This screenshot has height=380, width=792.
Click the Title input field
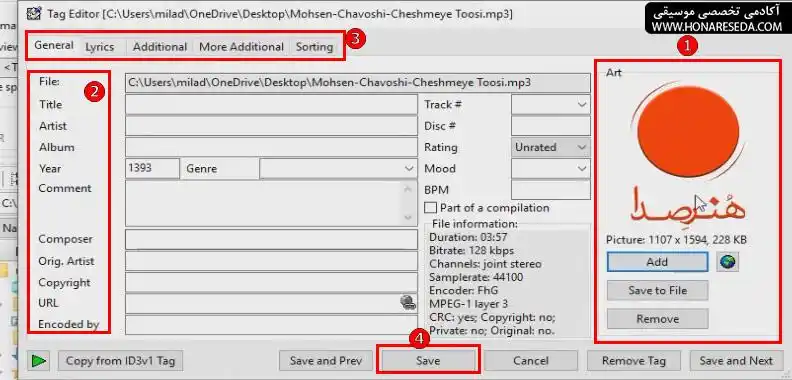click(x=271, y=105)
